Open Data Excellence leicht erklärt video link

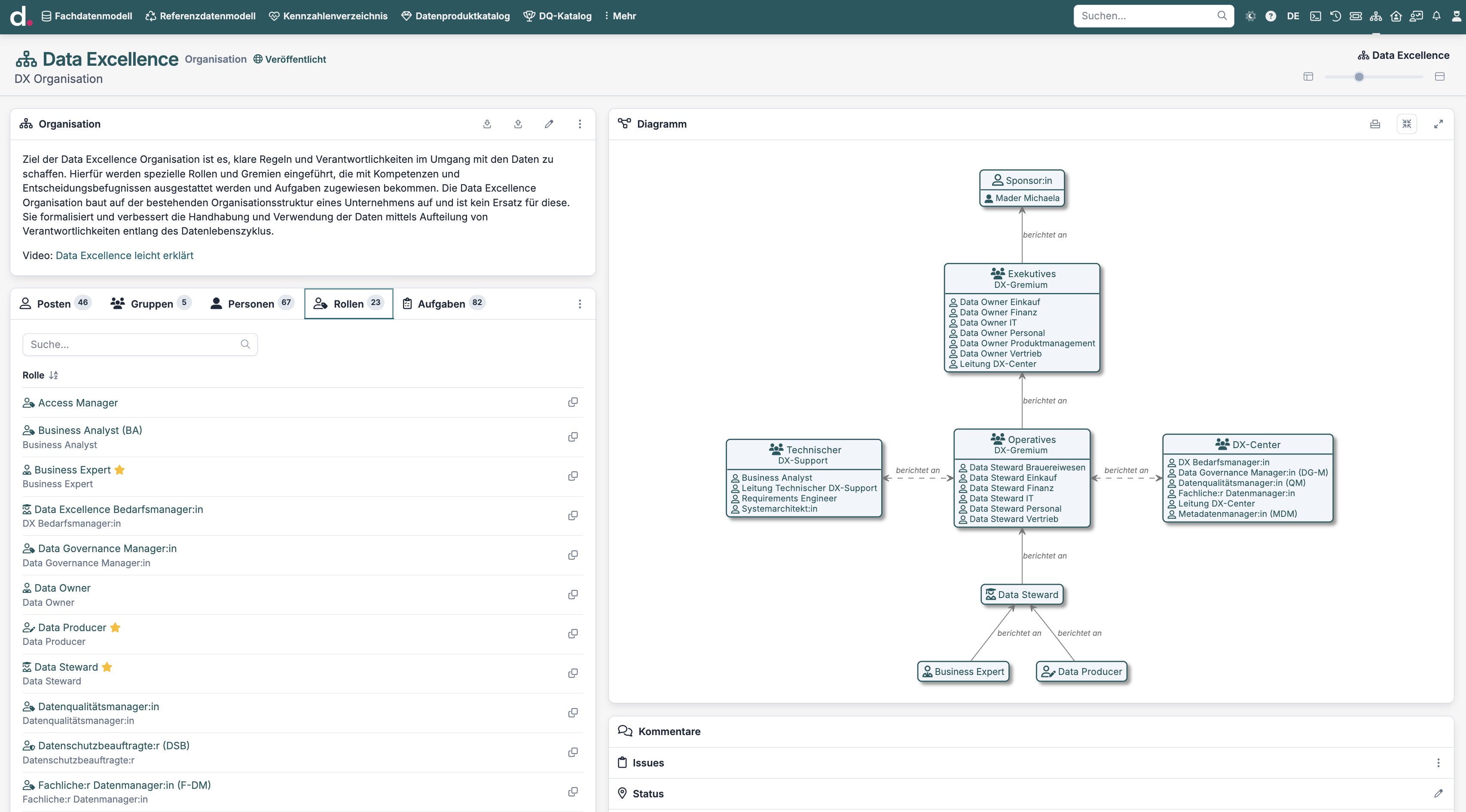(124, 256)
